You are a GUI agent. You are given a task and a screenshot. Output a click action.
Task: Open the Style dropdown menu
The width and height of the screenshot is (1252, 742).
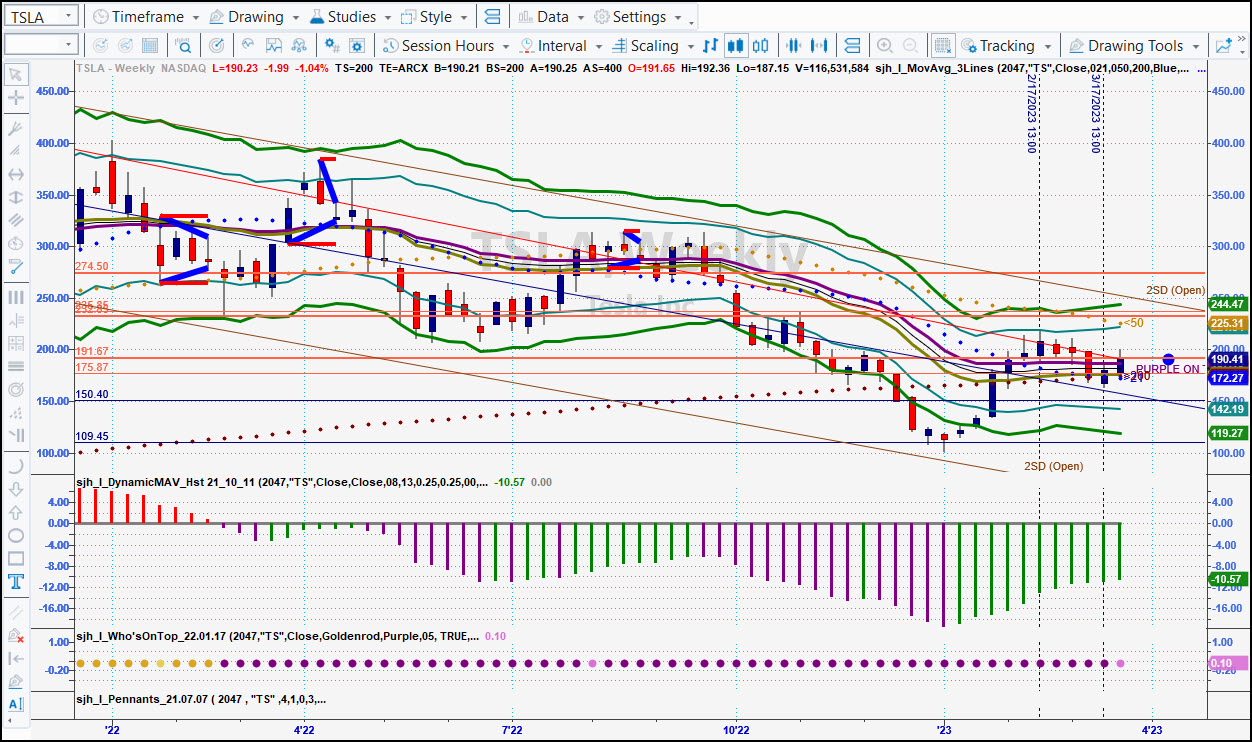[433, 17]
